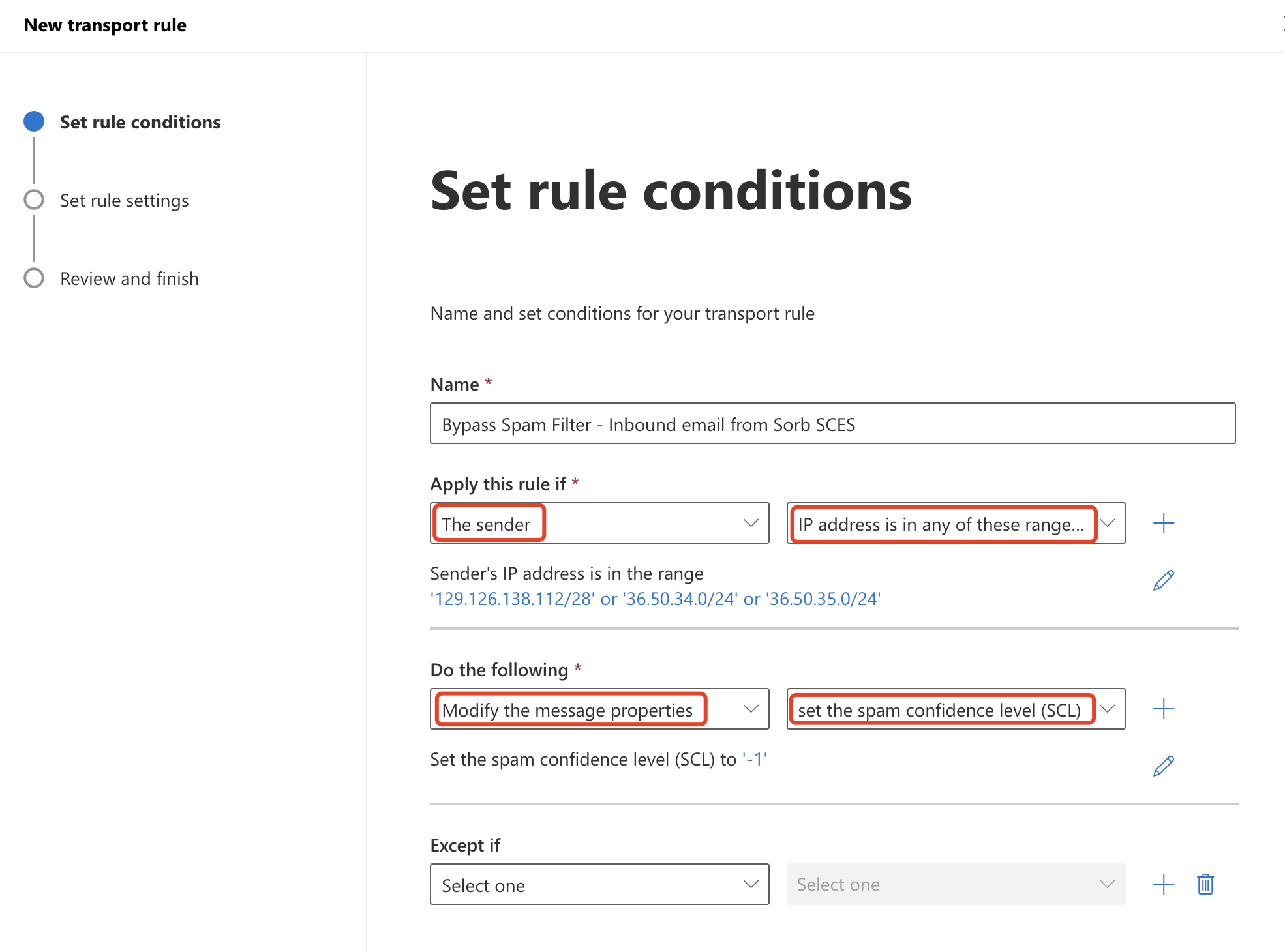Add another action with the plus icon

pos(1164,709)
